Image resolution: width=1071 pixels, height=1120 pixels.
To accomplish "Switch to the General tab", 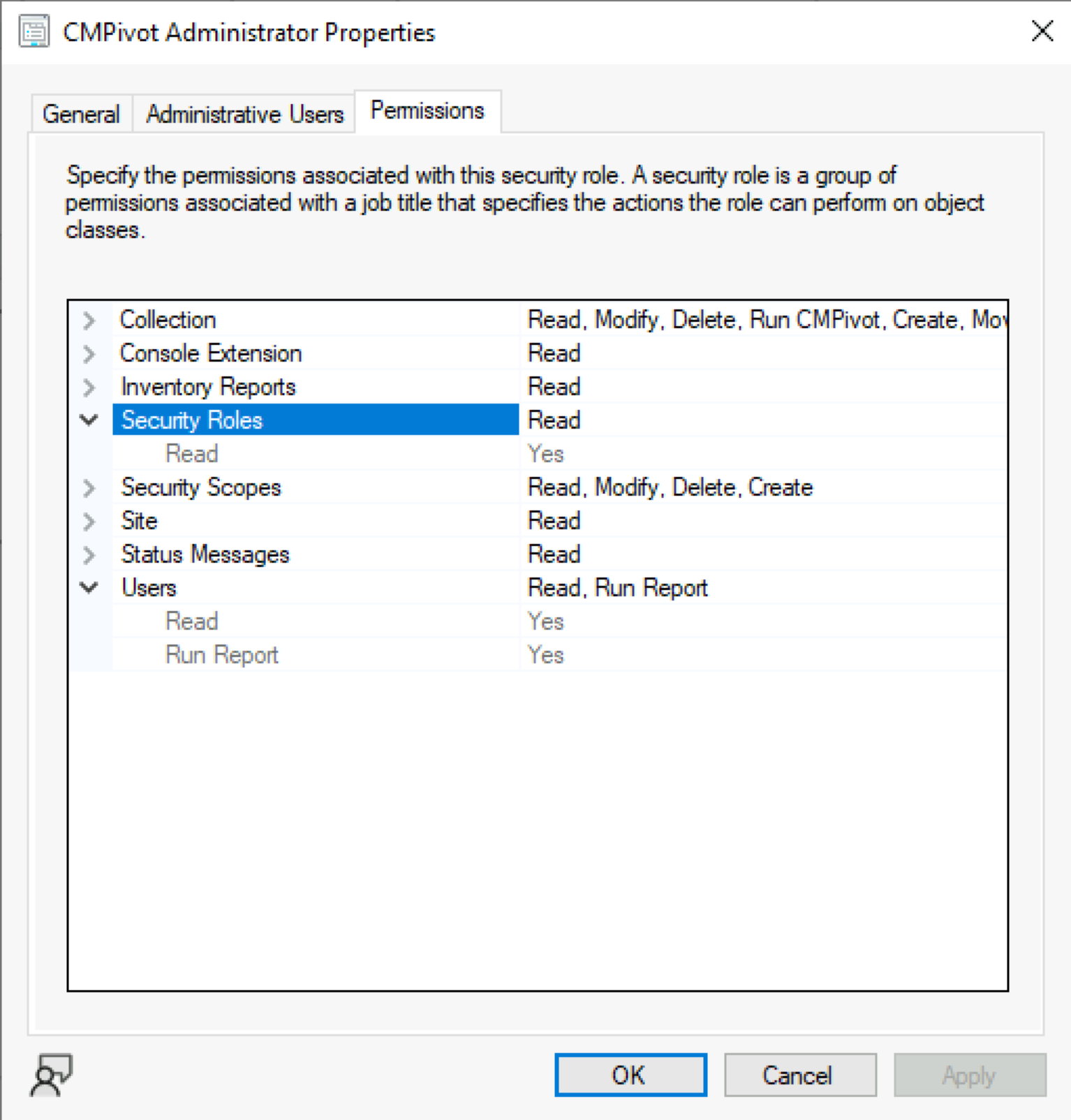I will click(x=81, y=114).
